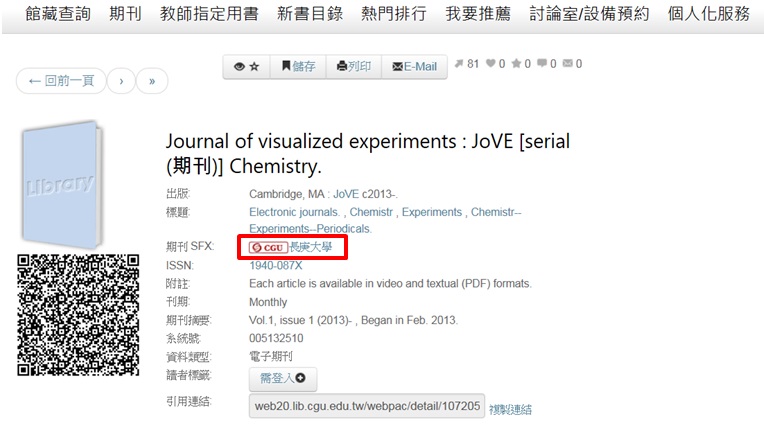This screenshot has height=428, width=764.
Task: Click the heart likes icon
Action: (x=491, y=63)
